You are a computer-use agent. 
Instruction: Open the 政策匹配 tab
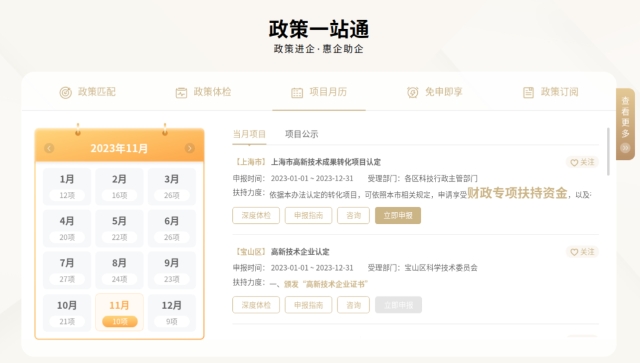[88, 92]
